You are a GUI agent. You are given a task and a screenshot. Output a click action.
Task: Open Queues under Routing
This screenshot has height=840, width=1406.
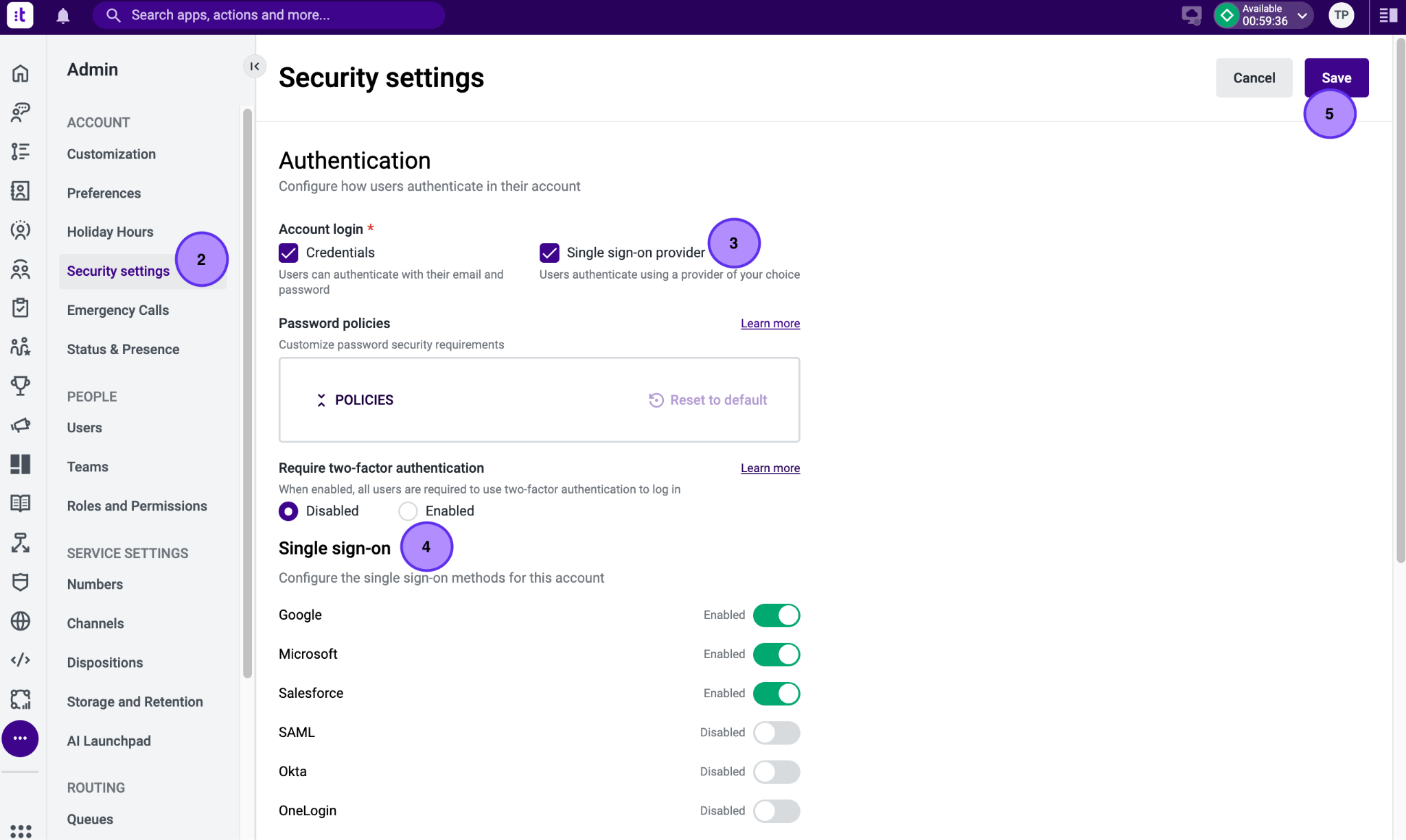tap(90, 819)
